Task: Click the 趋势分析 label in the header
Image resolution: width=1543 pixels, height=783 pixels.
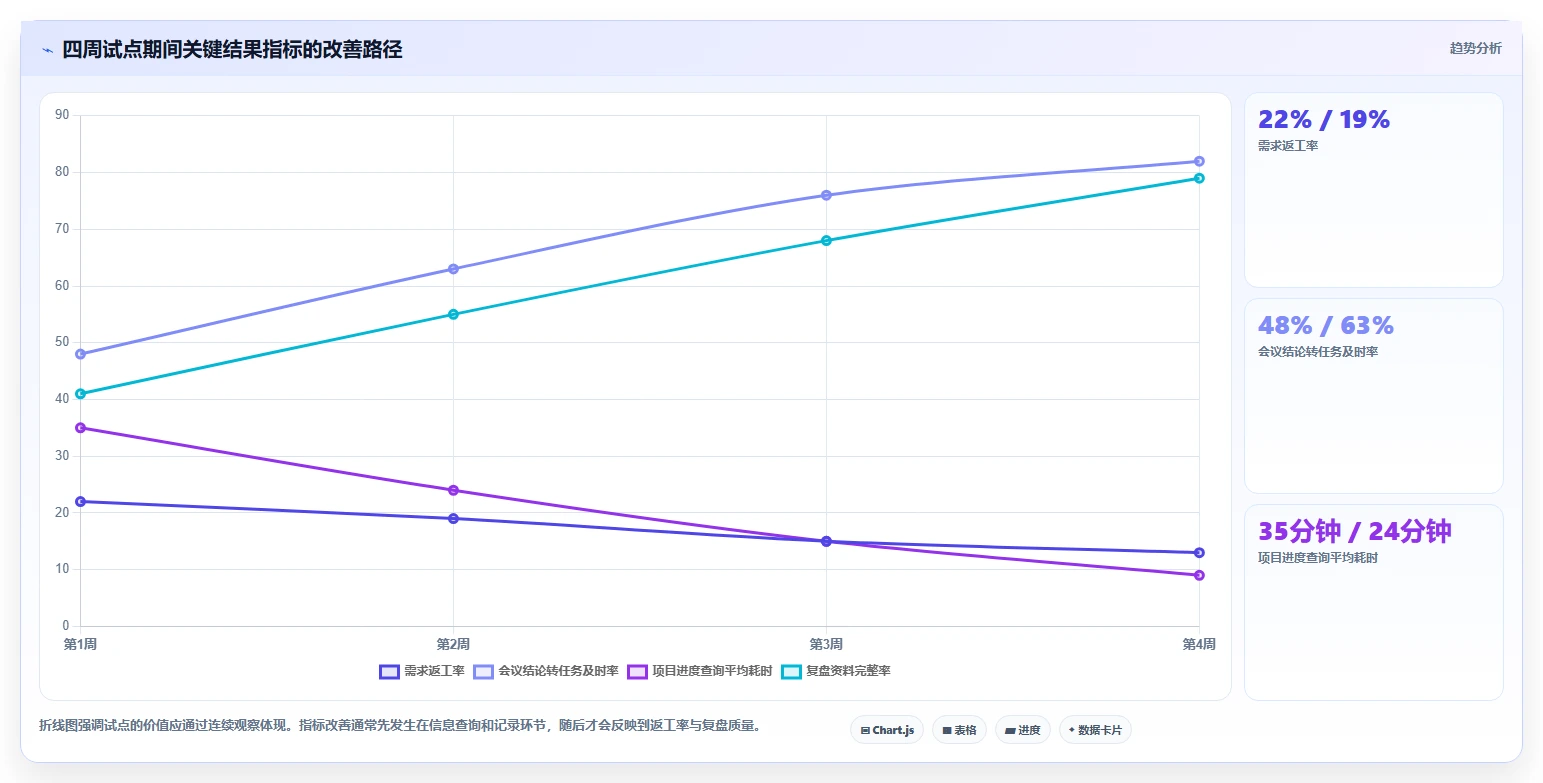Action: point(1476,48)
